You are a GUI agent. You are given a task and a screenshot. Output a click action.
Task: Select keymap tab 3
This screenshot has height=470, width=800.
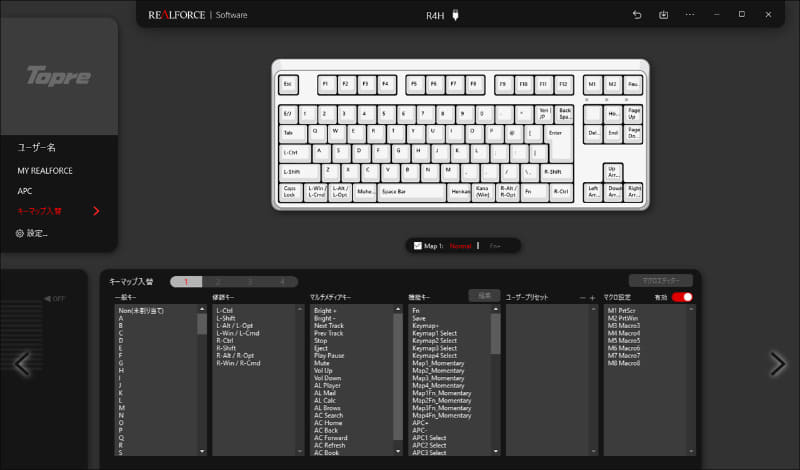click(251, 282)
